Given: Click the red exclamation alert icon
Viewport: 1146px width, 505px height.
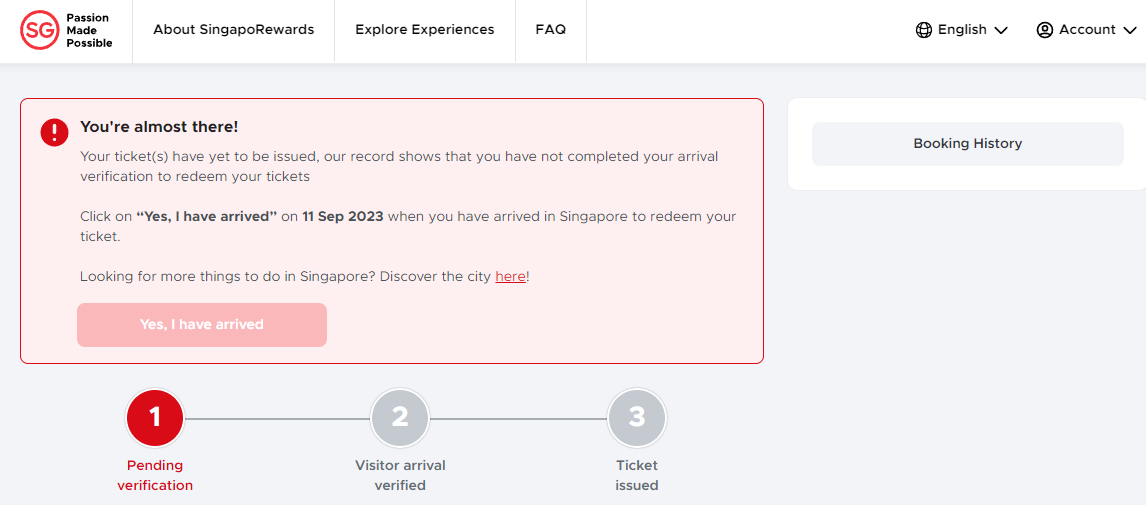Looking at the screenshot, I should point(54,132).
